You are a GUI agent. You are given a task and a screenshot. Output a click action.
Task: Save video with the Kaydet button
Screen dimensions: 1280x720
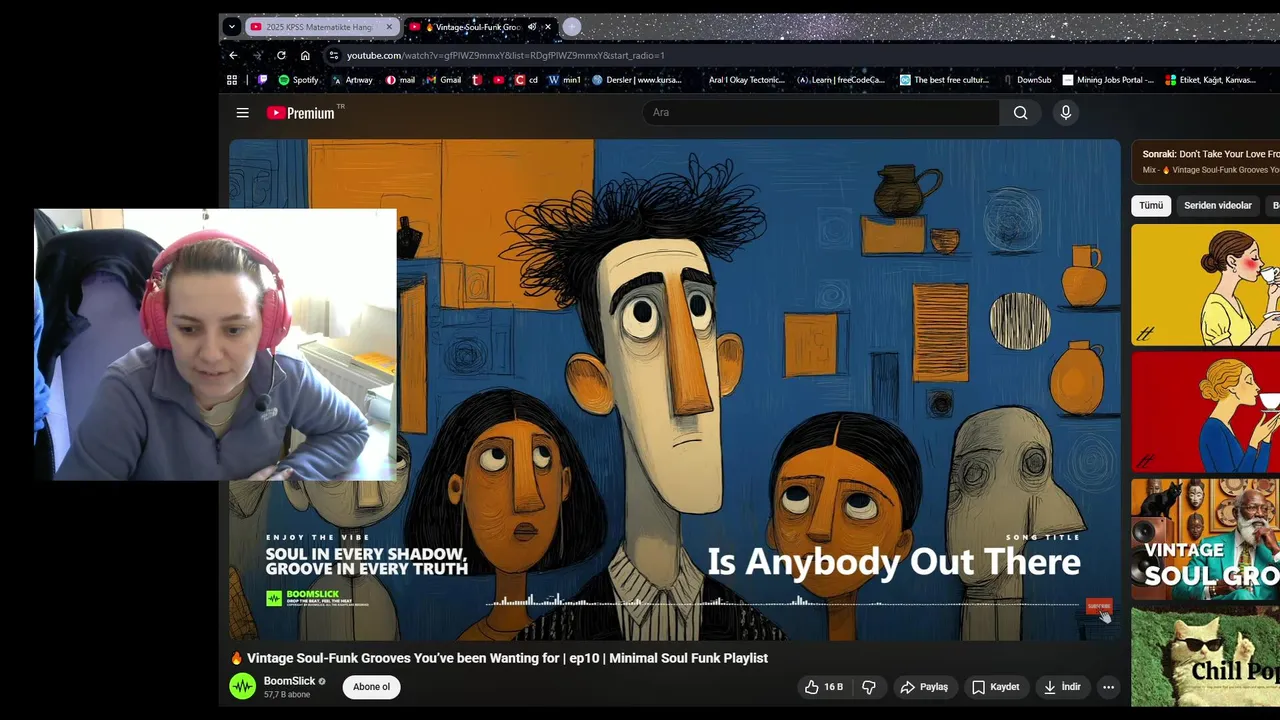[x=995, y=687]
